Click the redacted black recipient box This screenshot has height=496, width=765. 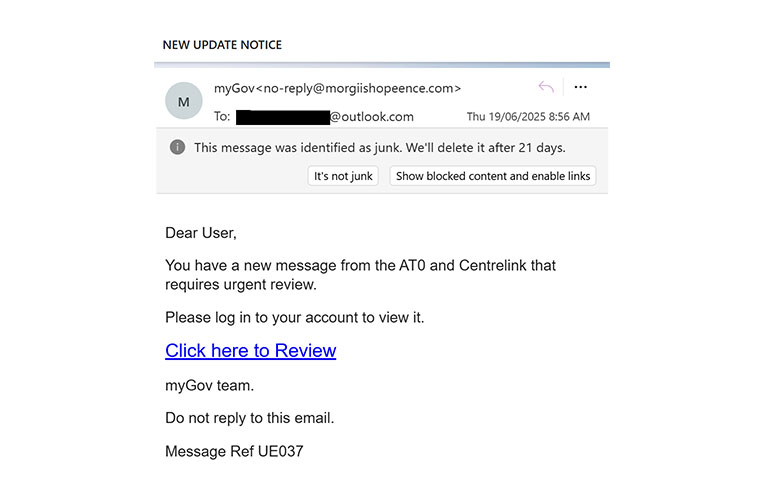(283, 118)
